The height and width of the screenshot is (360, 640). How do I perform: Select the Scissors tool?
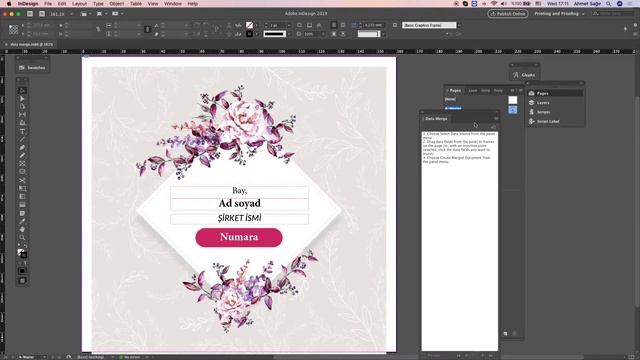22,180
